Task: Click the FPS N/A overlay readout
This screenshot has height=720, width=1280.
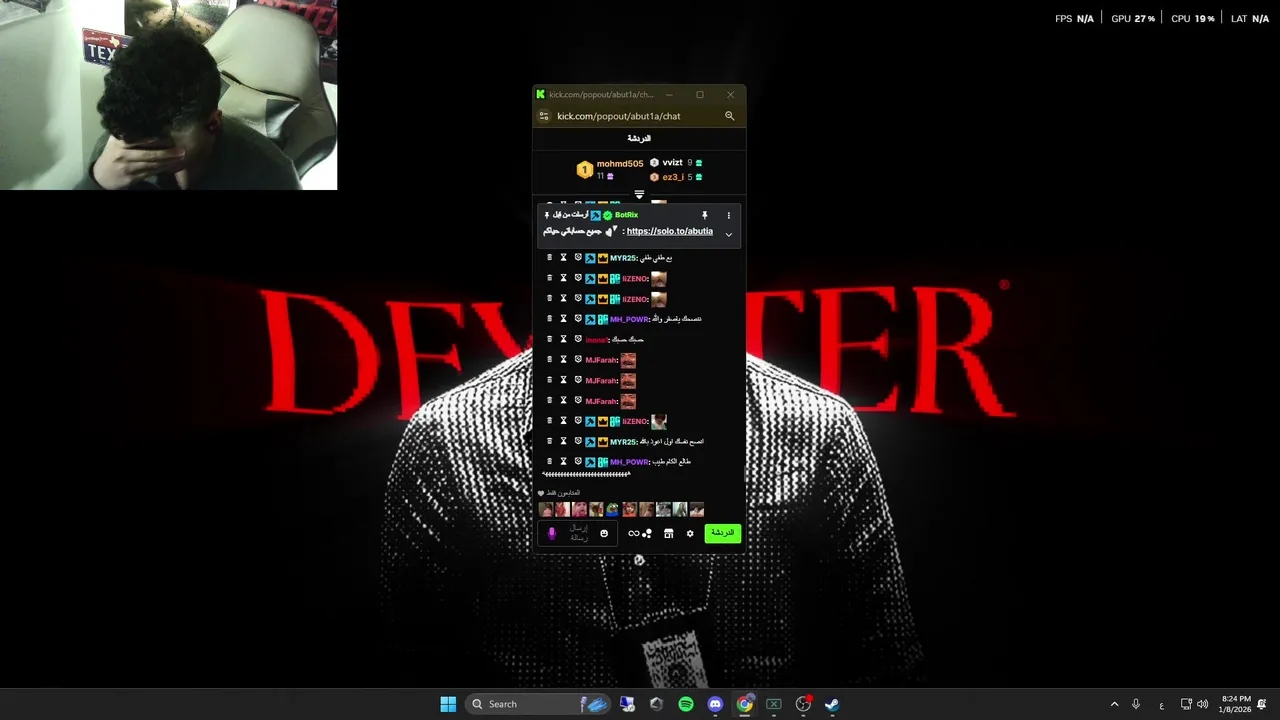Action: click(x=1074, y=19)
